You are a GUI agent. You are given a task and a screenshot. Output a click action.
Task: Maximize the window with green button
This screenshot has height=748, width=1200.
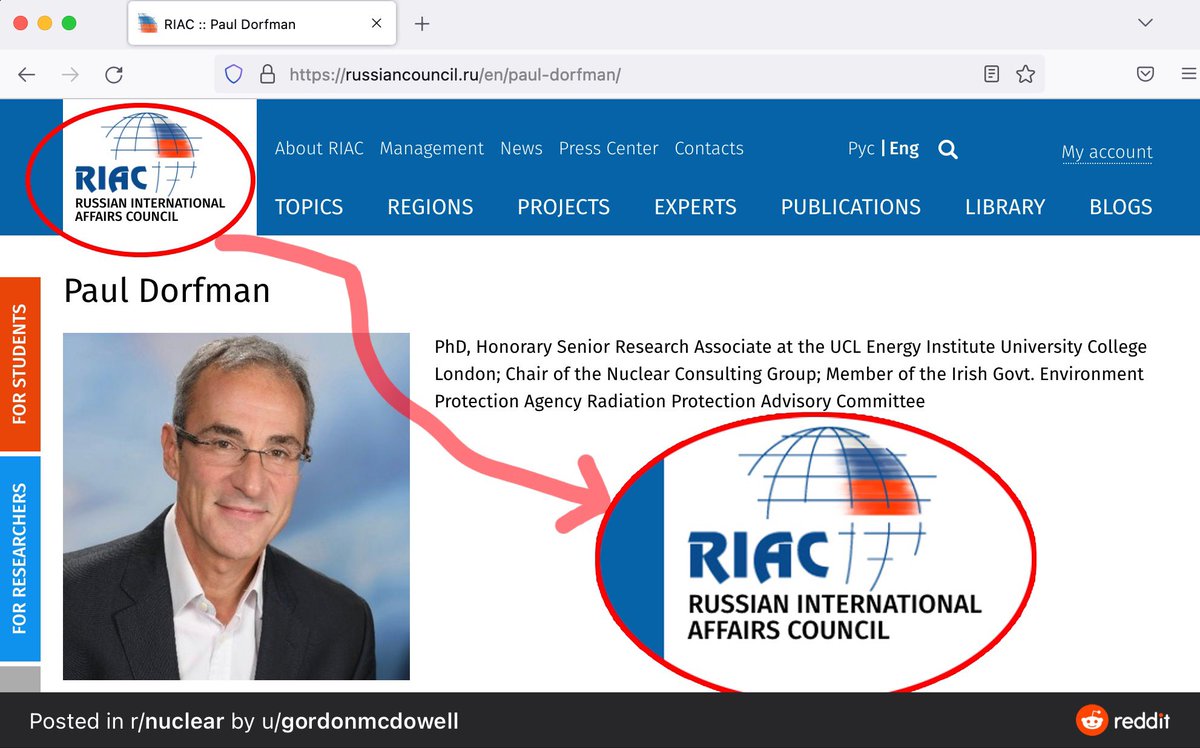tap(68, 23)
